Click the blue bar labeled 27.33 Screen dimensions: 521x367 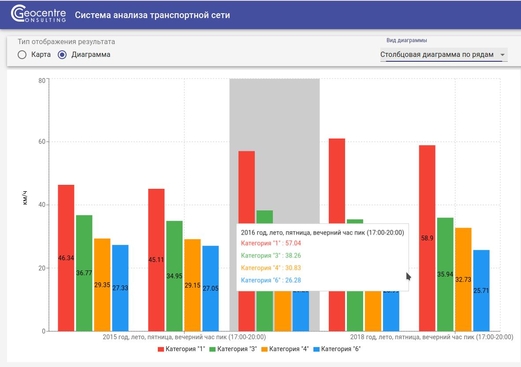coord(120,288)
